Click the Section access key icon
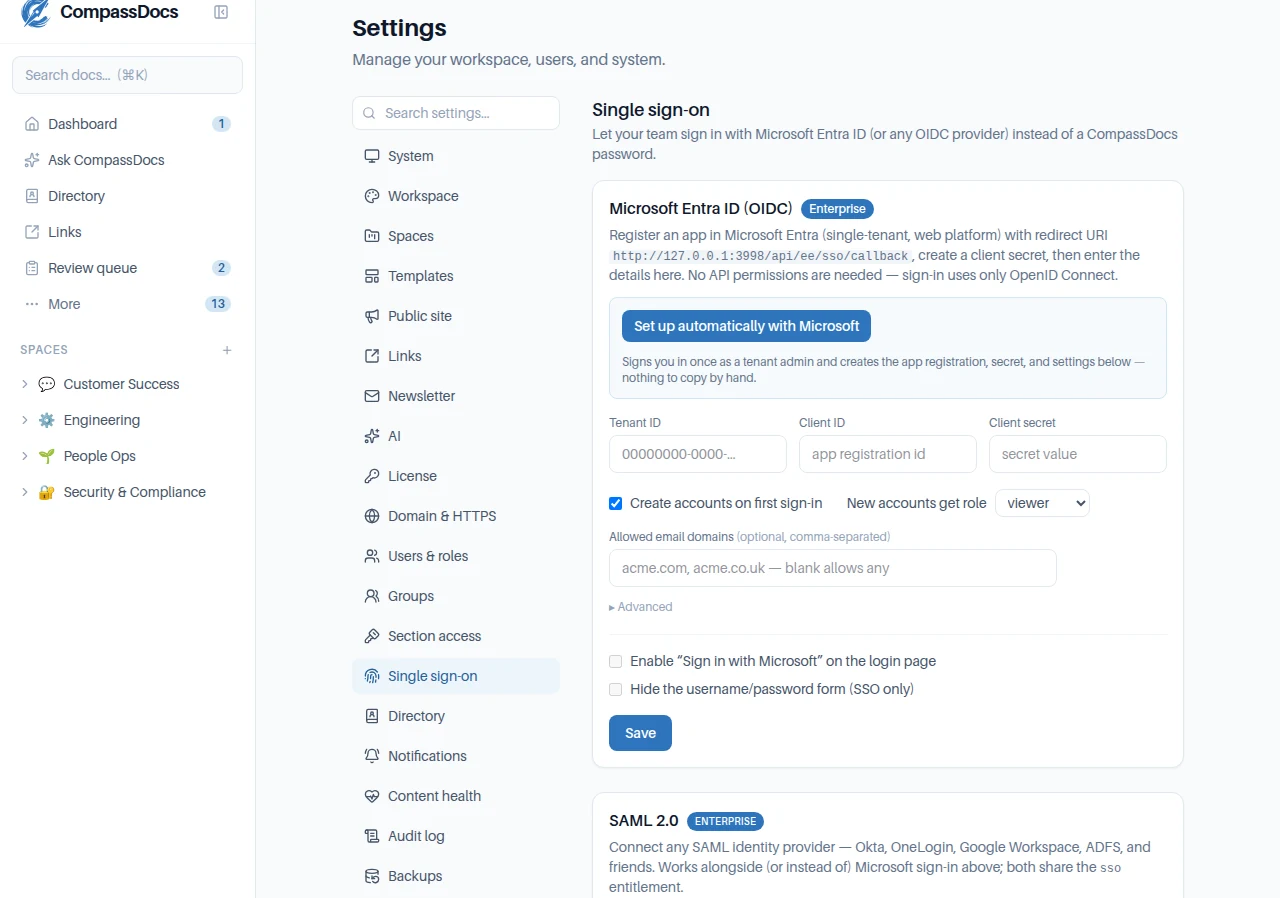Image resolution: width=1280 pixels, height=898 pixels. [x=372, y=636]
